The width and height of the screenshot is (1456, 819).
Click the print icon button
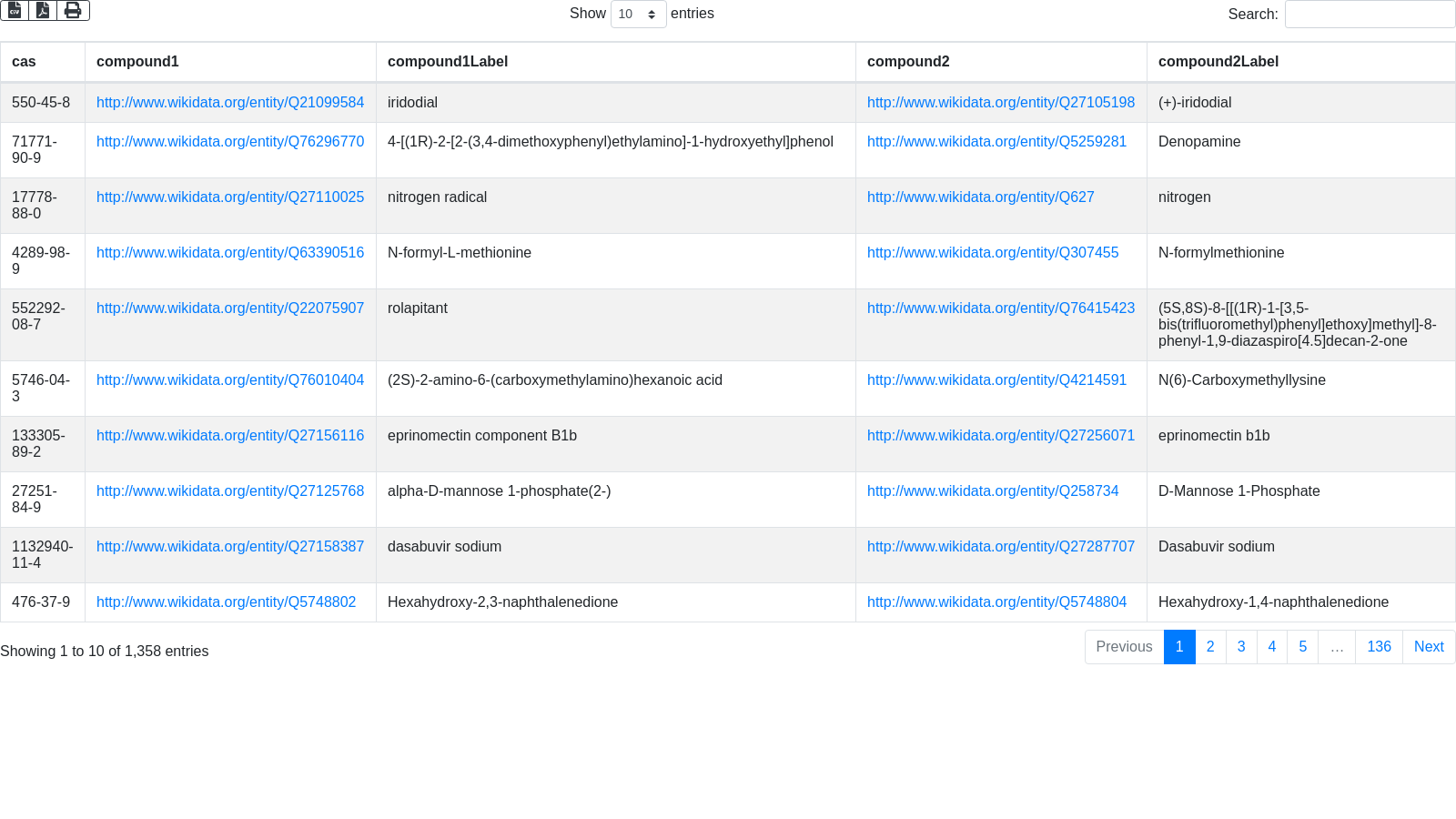(73, 10)
